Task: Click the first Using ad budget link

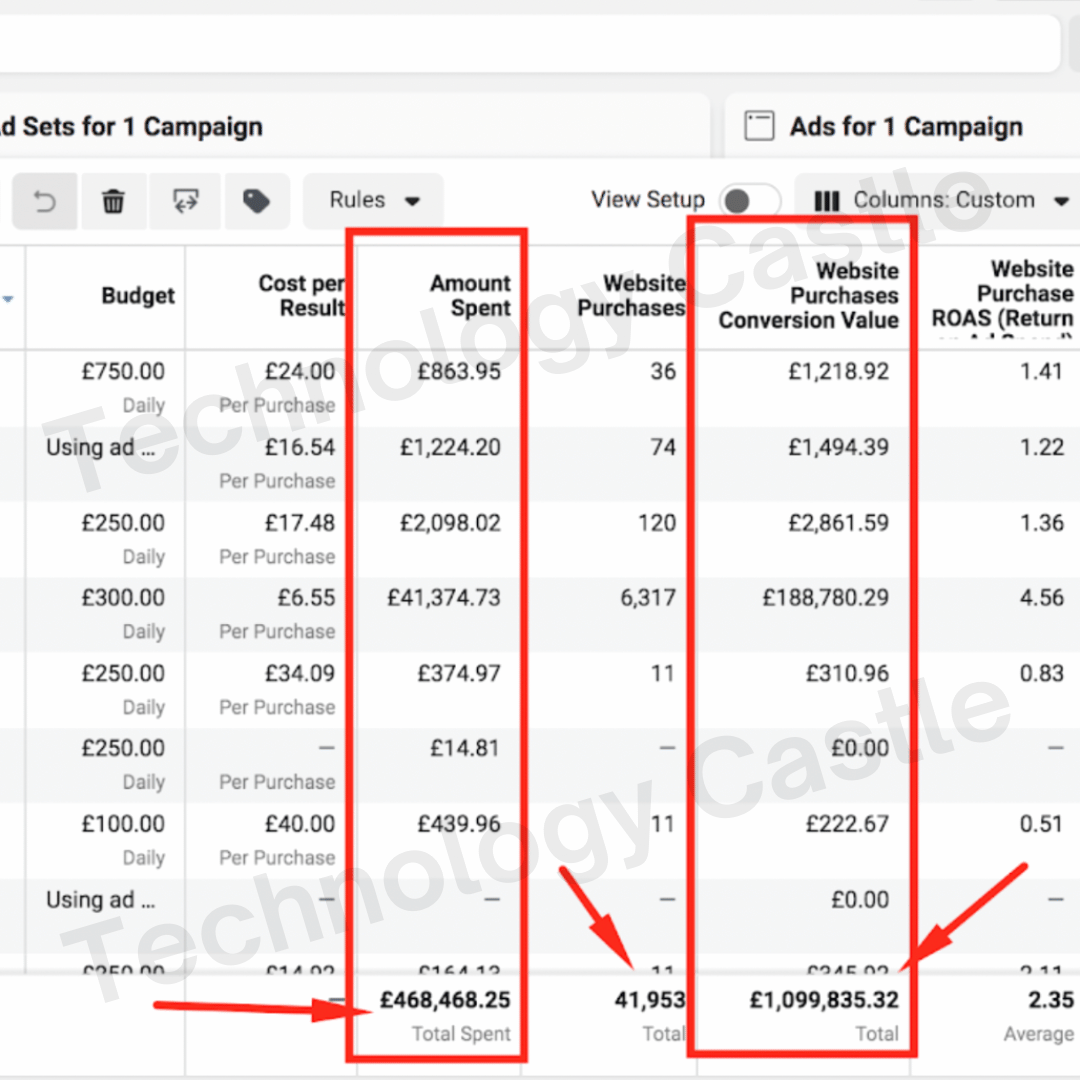Action: point(100,448)
